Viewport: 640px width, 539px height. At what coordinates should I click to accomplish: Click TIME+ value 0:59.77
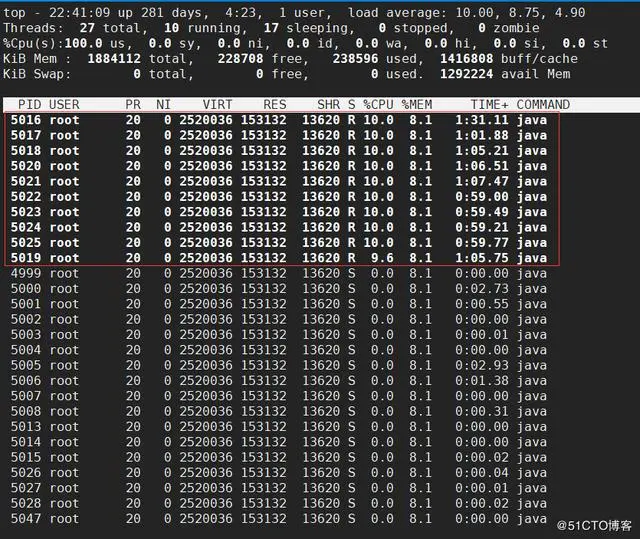(x=482, y=242)
